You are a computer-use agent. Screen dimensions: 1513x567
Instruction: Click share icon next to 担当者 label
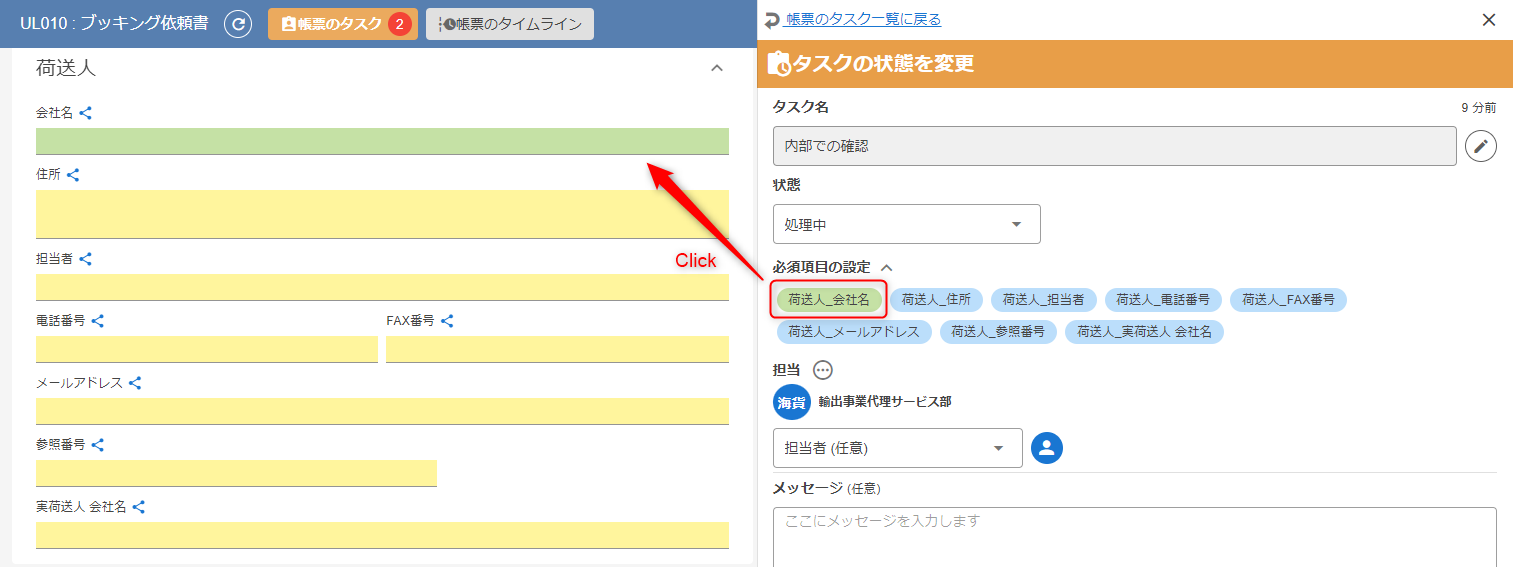tap(86, 259)
